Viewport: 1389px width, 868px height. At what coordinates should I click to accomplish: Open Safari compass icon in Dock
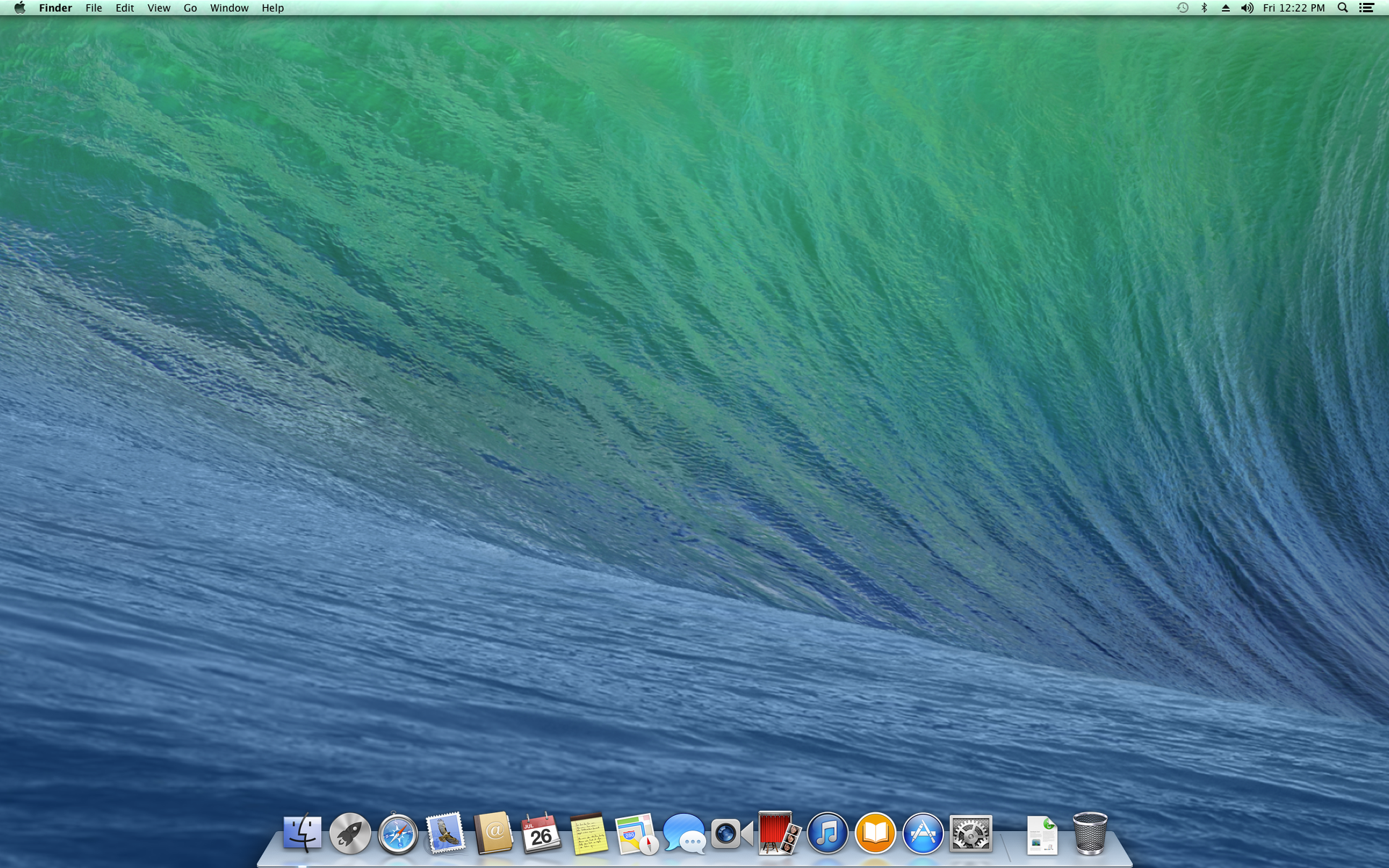pyautogui.click(x=398, y=834)
